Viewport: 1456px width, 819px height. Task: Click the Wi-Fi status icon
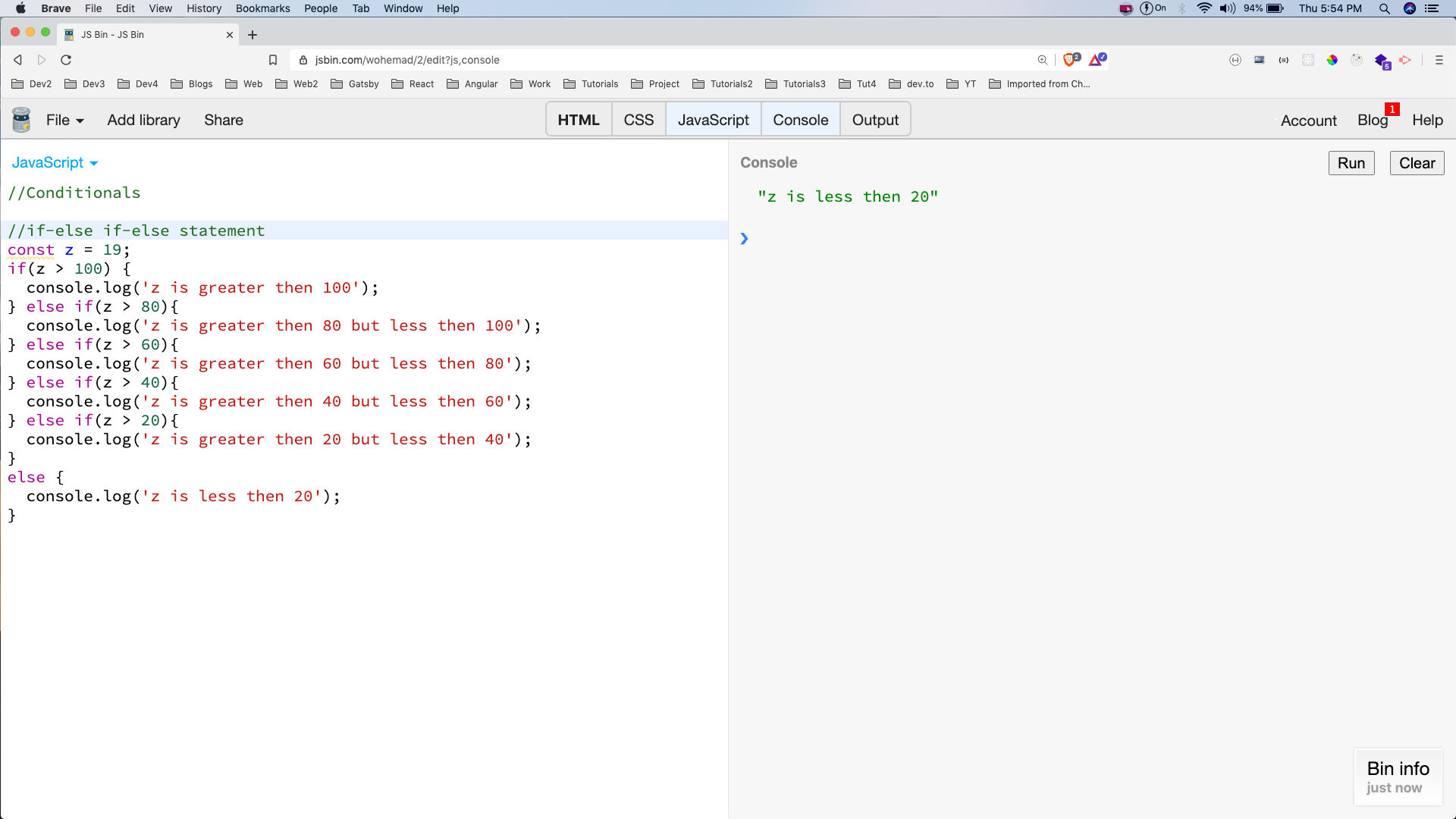click(x=1204, y=8)
